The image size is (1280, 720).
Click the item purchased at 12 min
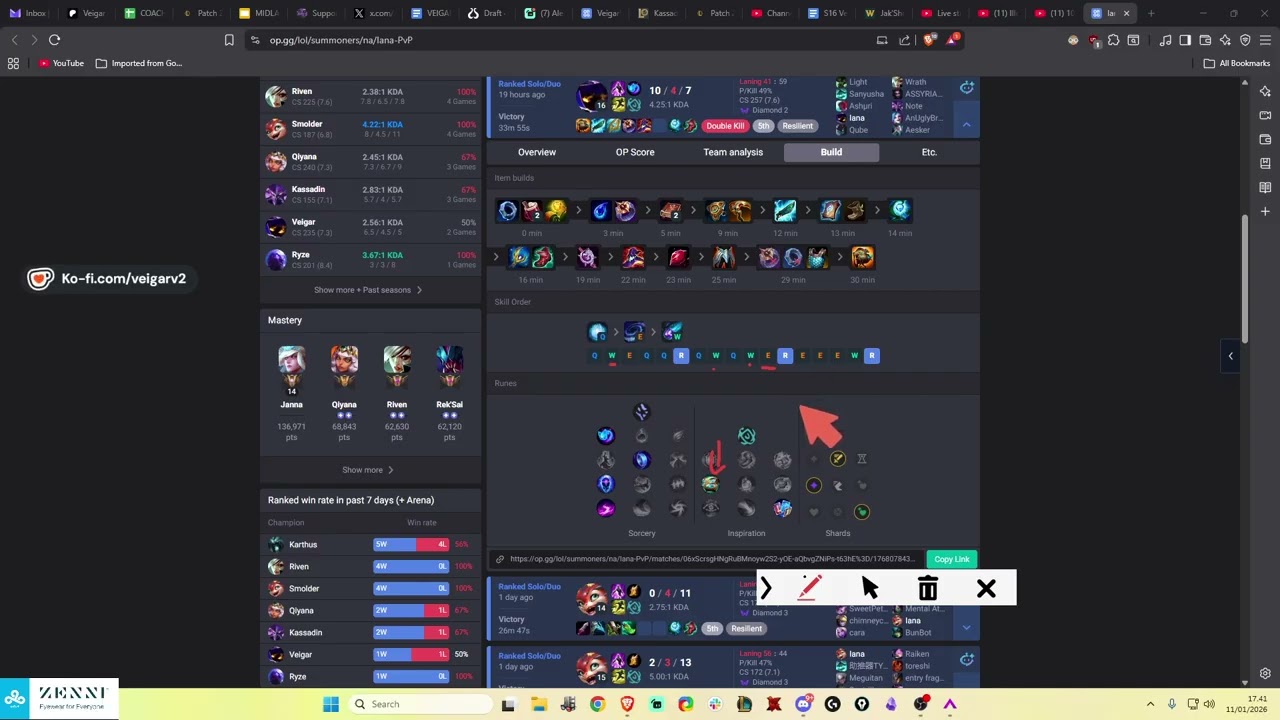[785, 210]
